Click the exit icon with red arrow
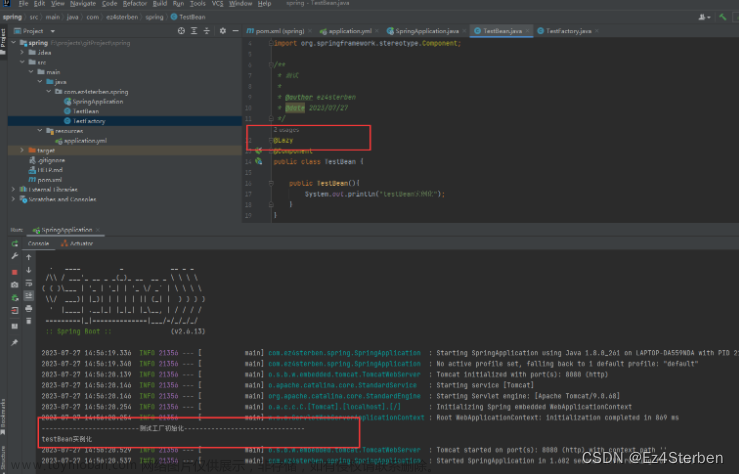Image resolution: width=739 pixels, height=474 pixels. pyautogui.click(x=15, y=311)
